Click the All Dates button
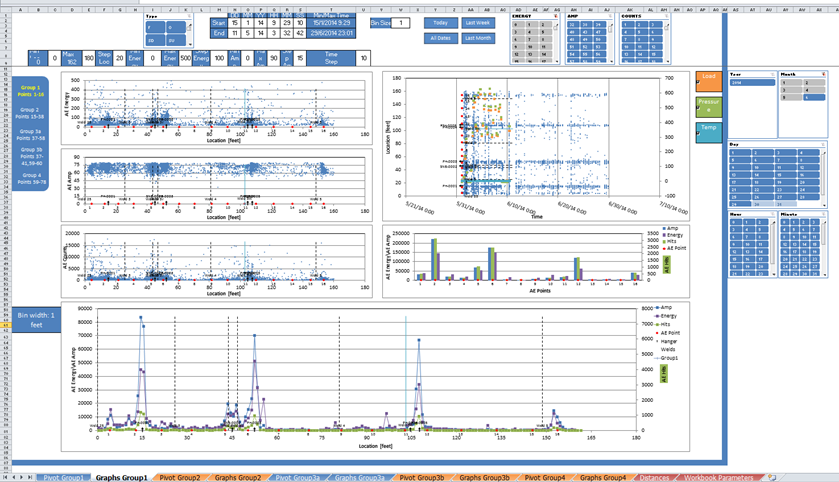The width and height of the screenshot is (839, 482). click(x=441, y=38)
